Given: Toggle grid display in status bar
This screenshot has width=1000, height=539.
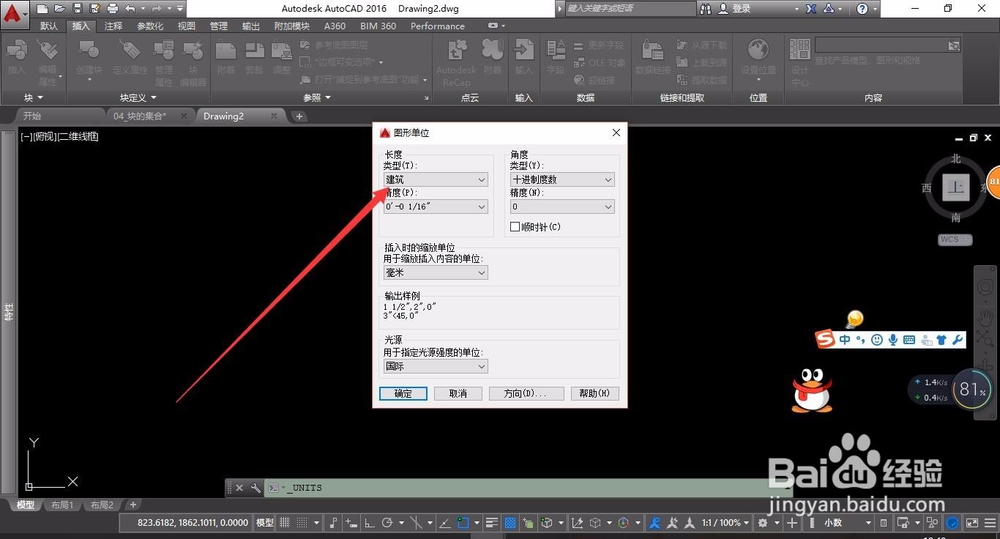Looking at the screenshot, I should pyautogui.click(x=284, y=522).
